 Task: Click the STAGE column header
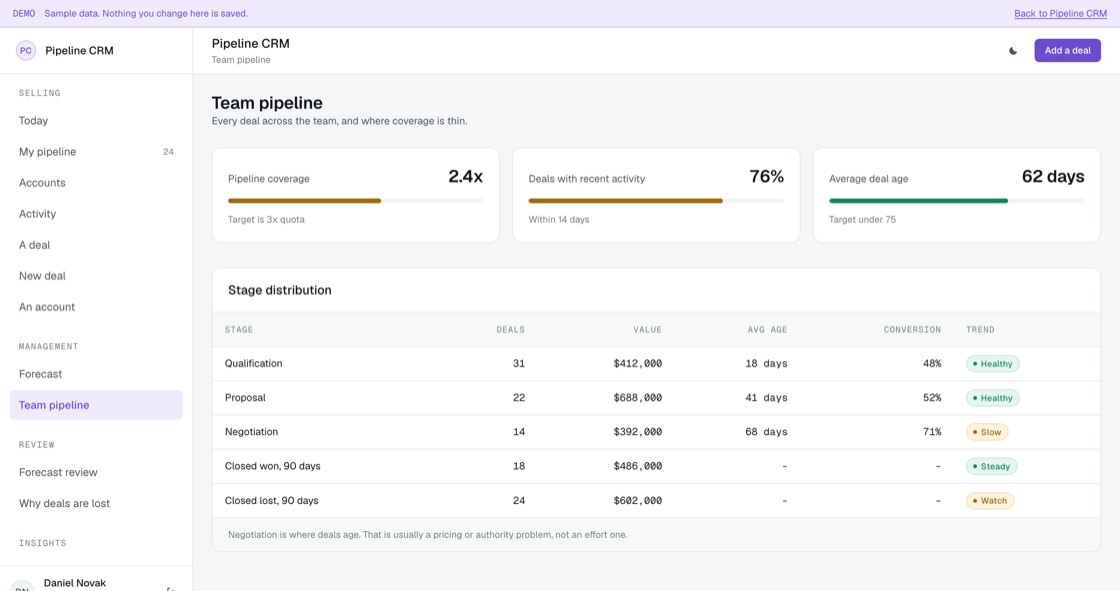[x=239, y=329]
